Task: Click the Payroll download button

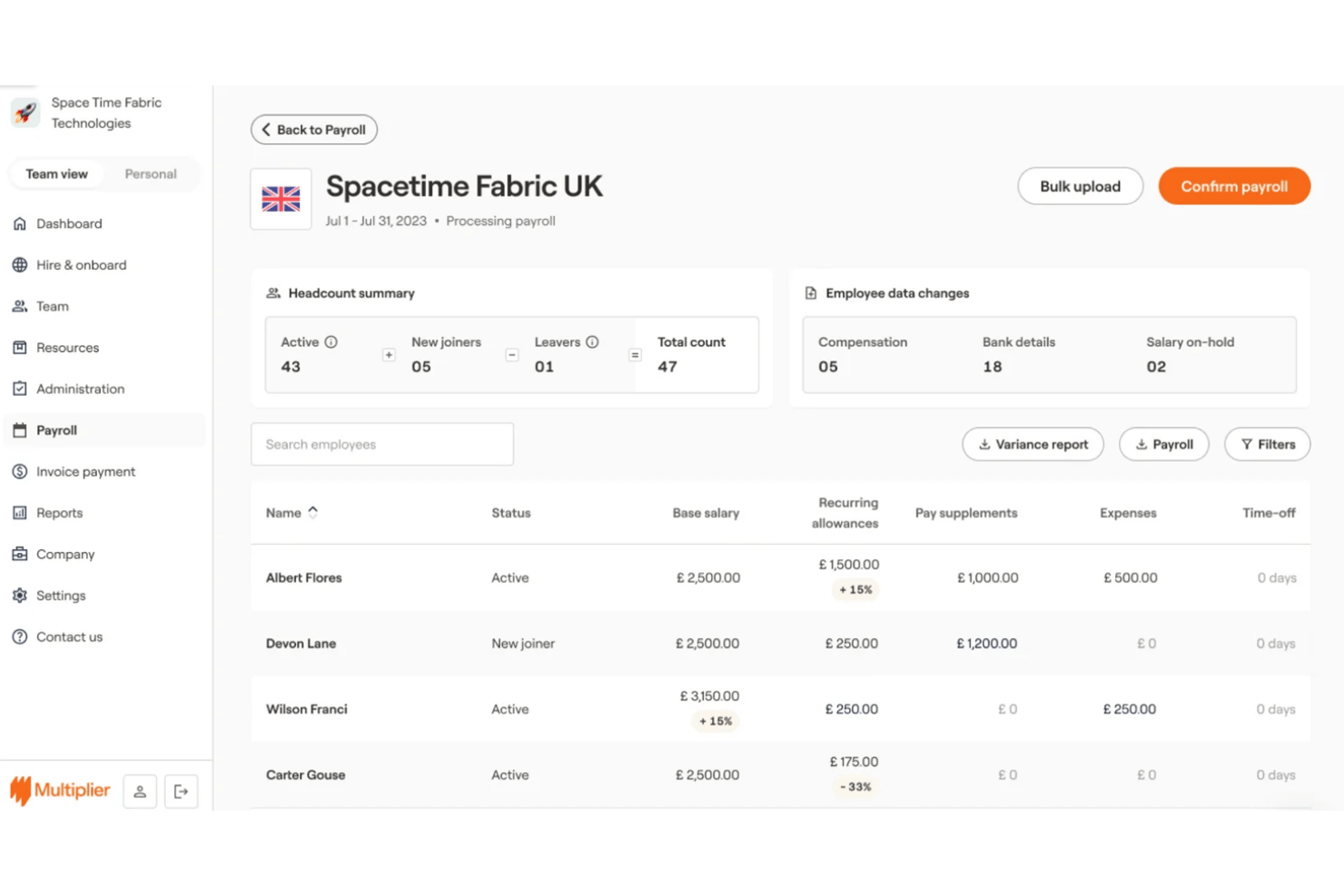Action: (1163, 444)
